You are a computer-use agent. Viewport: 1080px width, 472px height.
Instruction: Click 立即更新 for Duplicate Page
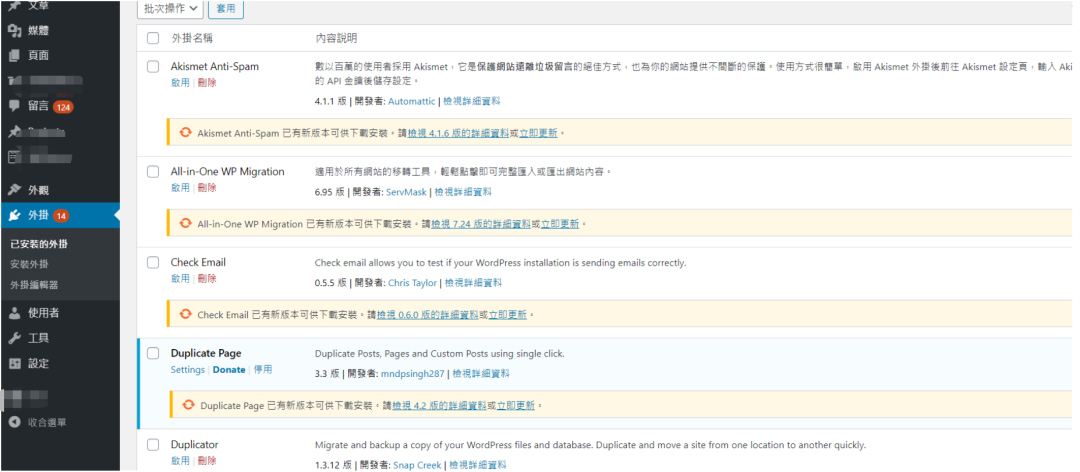pyautogui.click(x=516, y=406)
